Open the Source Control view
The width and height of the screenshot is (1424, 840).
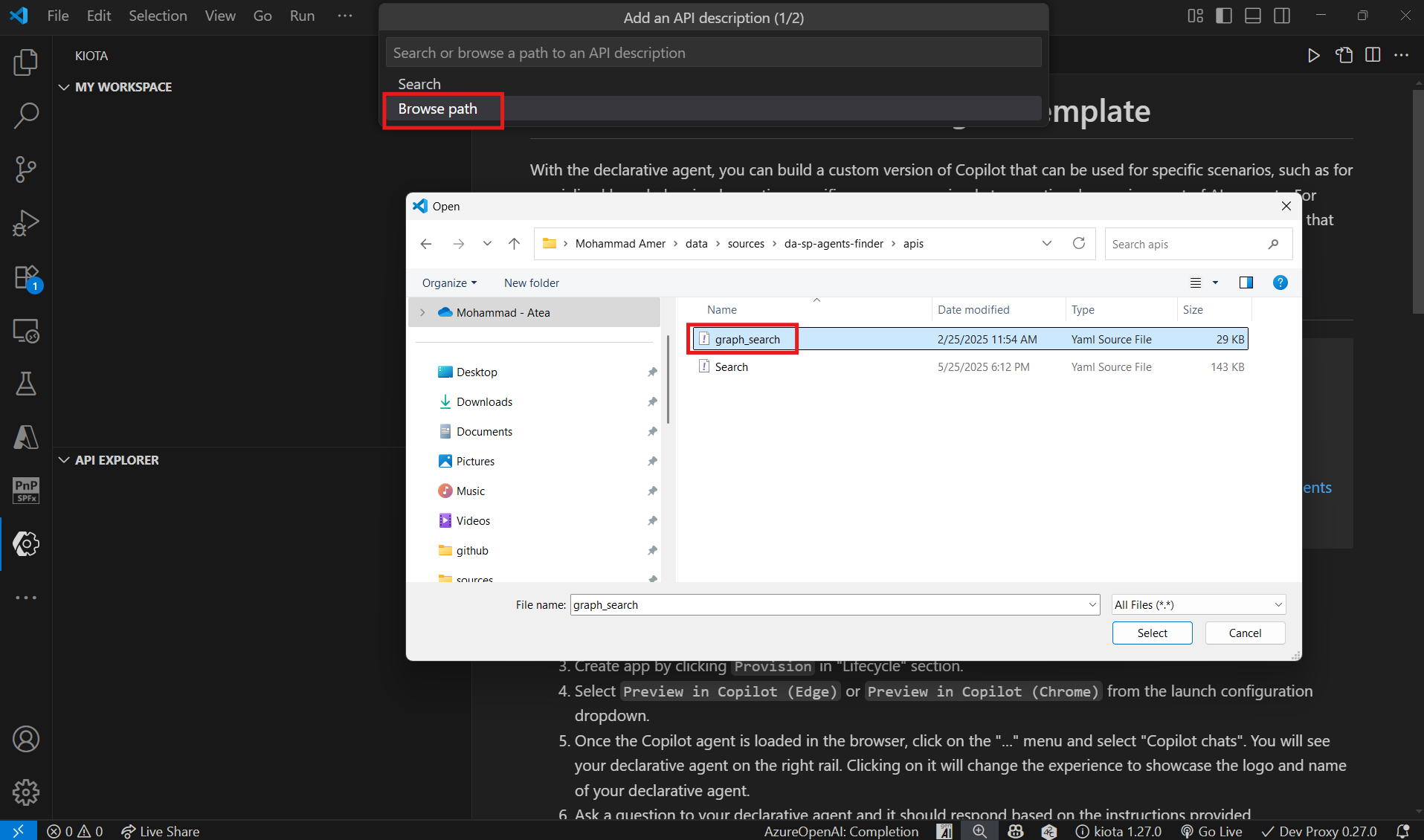point(26,169)
